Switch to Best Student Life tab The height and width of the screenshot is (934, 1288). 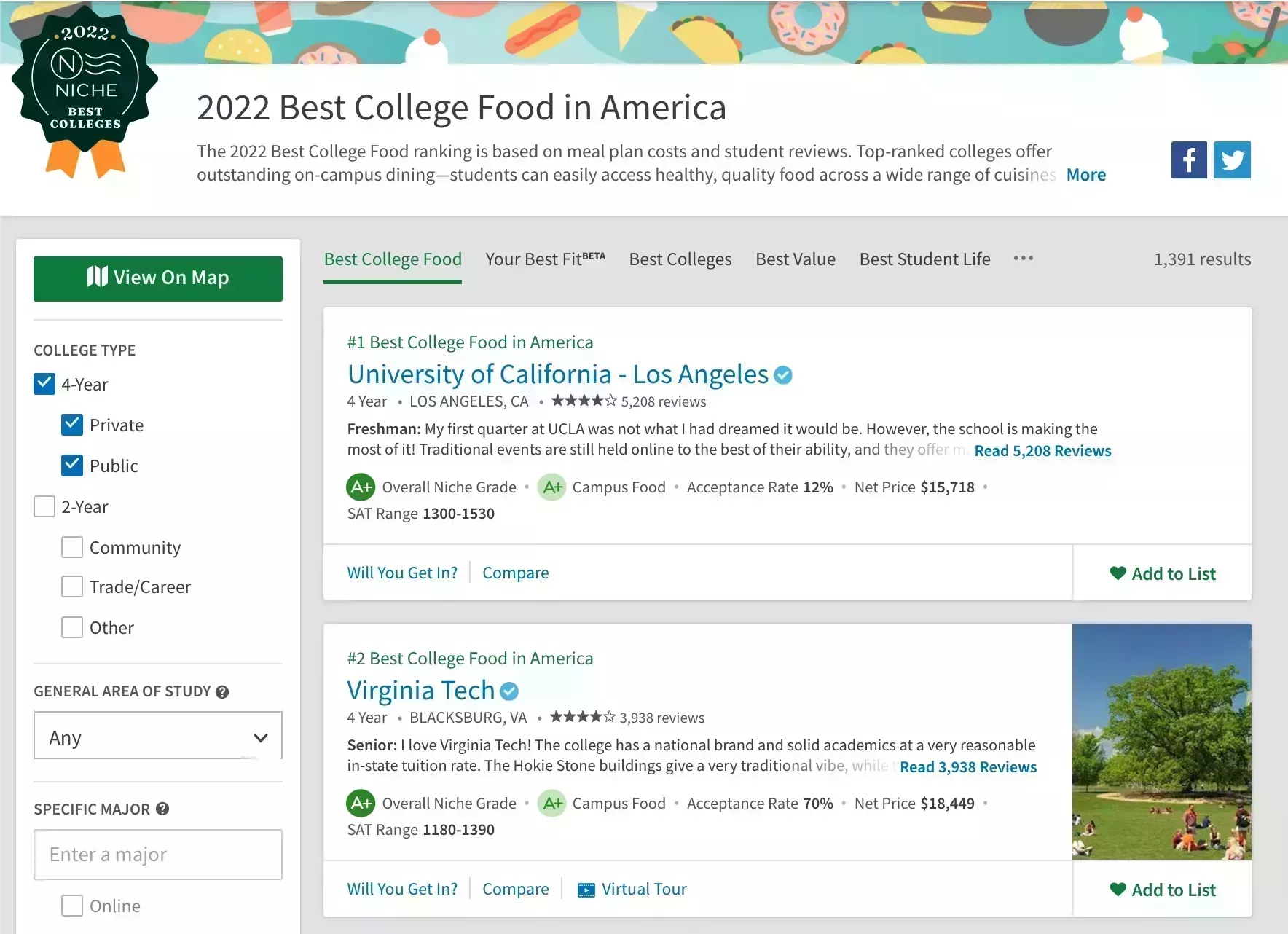coord(924,259)
